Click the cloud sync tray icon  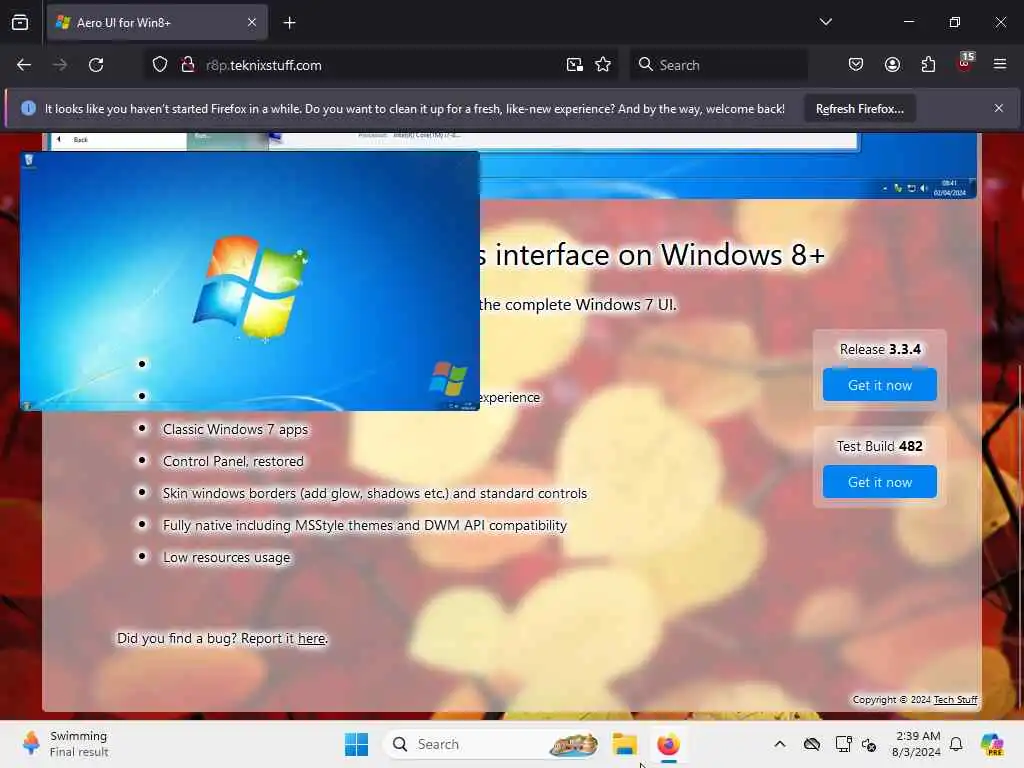pyautogui.click(x=812, y=744)
